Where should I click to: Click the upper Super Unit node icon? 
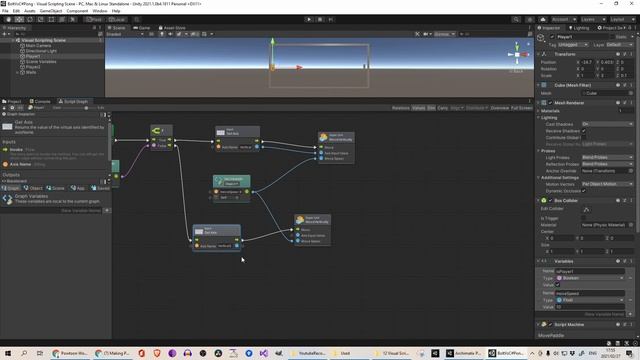pyautogui.click(x=323, y=137)
